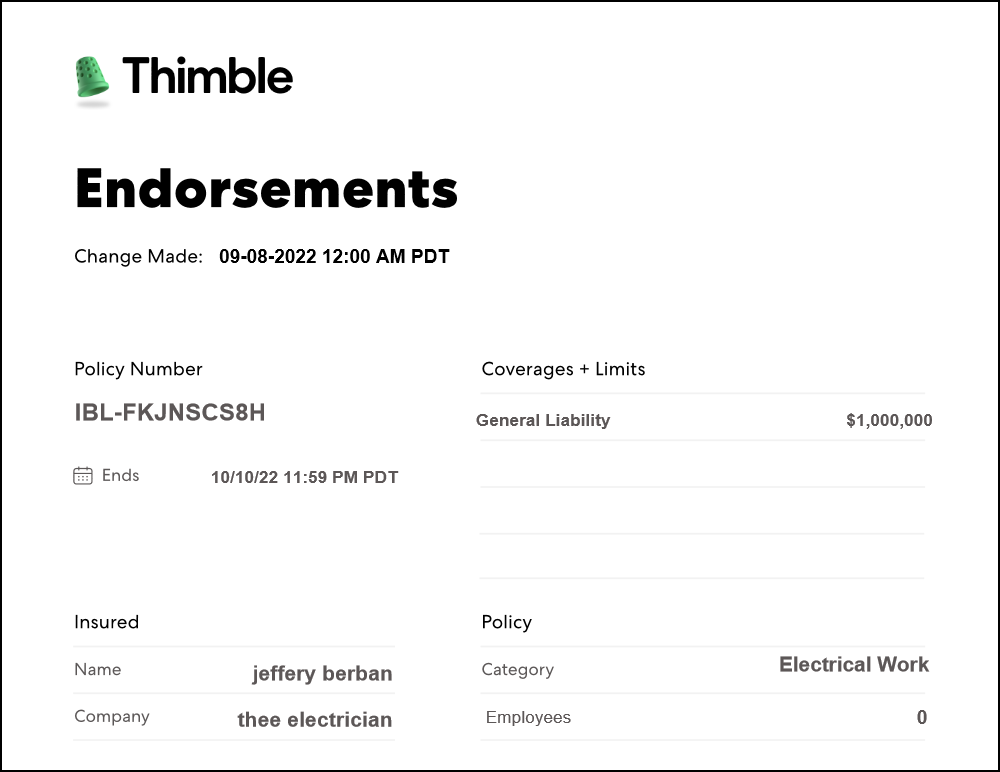Select company name thee electrician
Image resolution: width=1000 pixels, height=772 pixels.
pos(314,720)
